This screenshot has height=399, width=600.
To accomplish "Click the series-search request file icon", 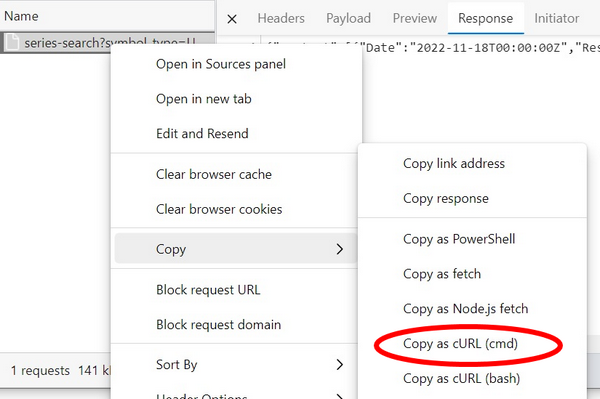I will pyautogui.click(x=12, y=42).
